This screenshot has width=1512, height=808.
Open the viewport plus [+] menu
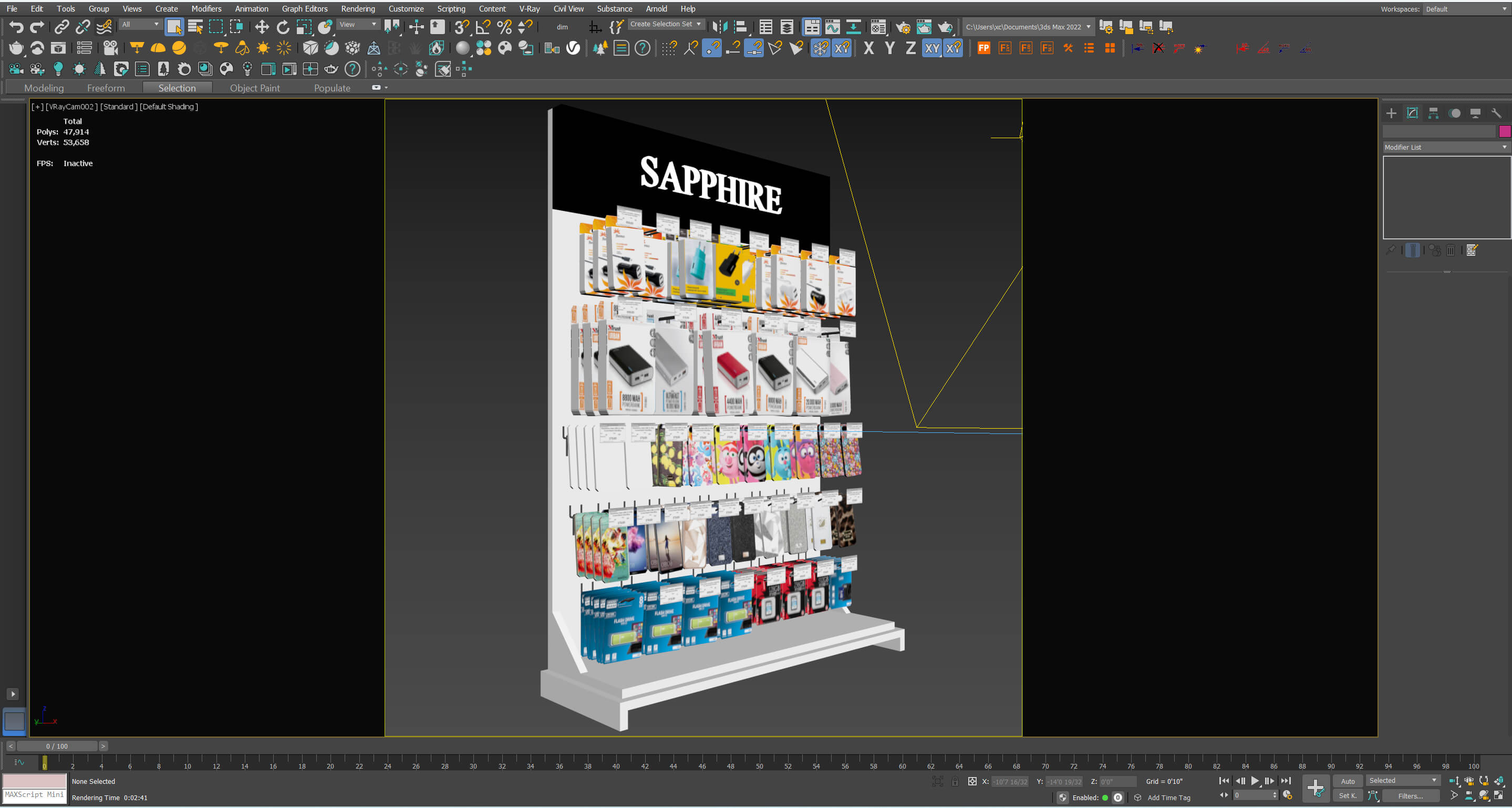[x=38, y=106]
